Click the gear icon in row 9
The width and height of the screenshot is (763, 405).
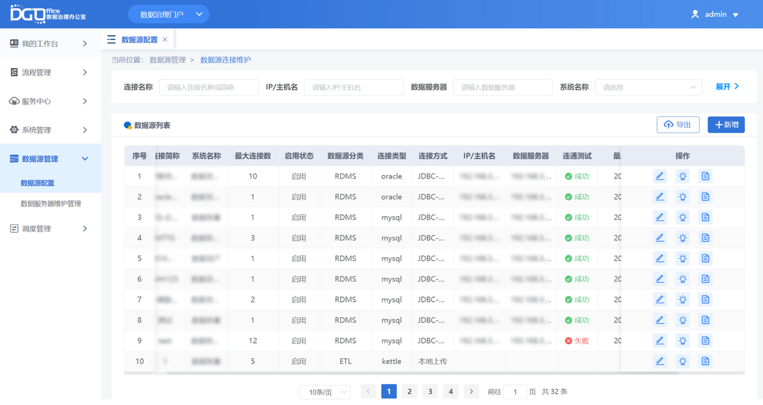[683, 341]
